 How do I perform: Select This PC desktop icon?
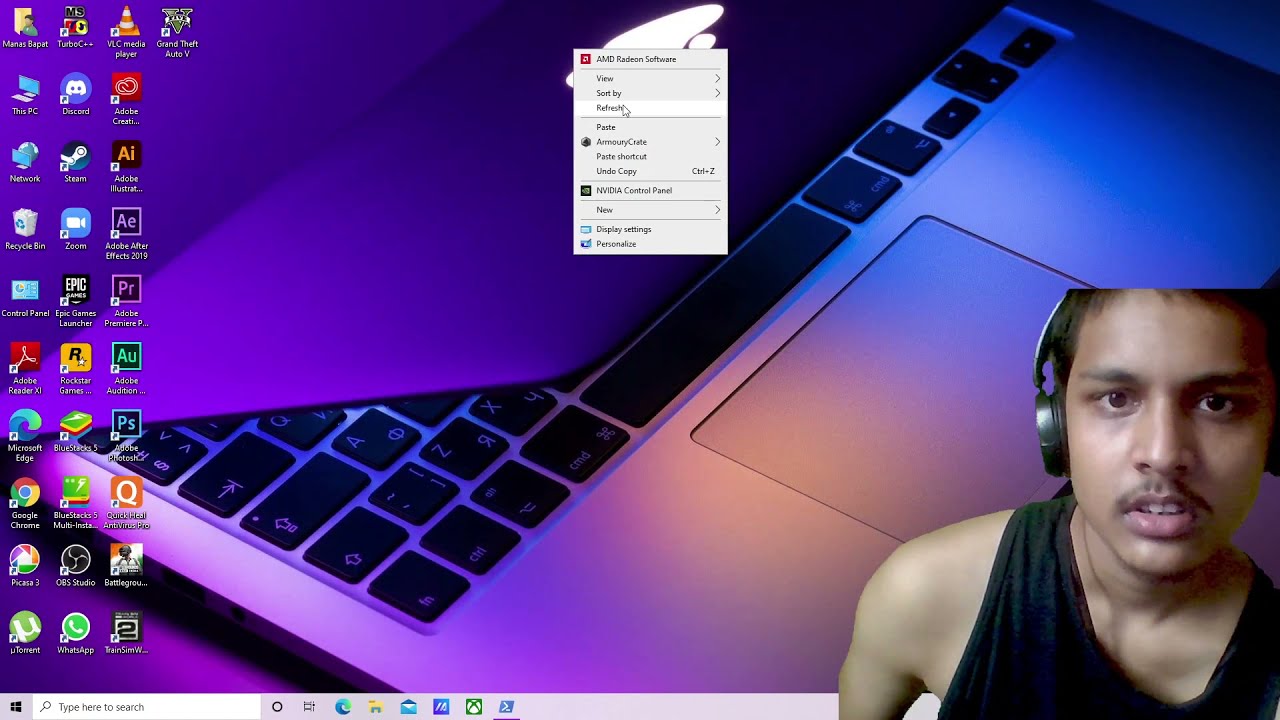25,96
